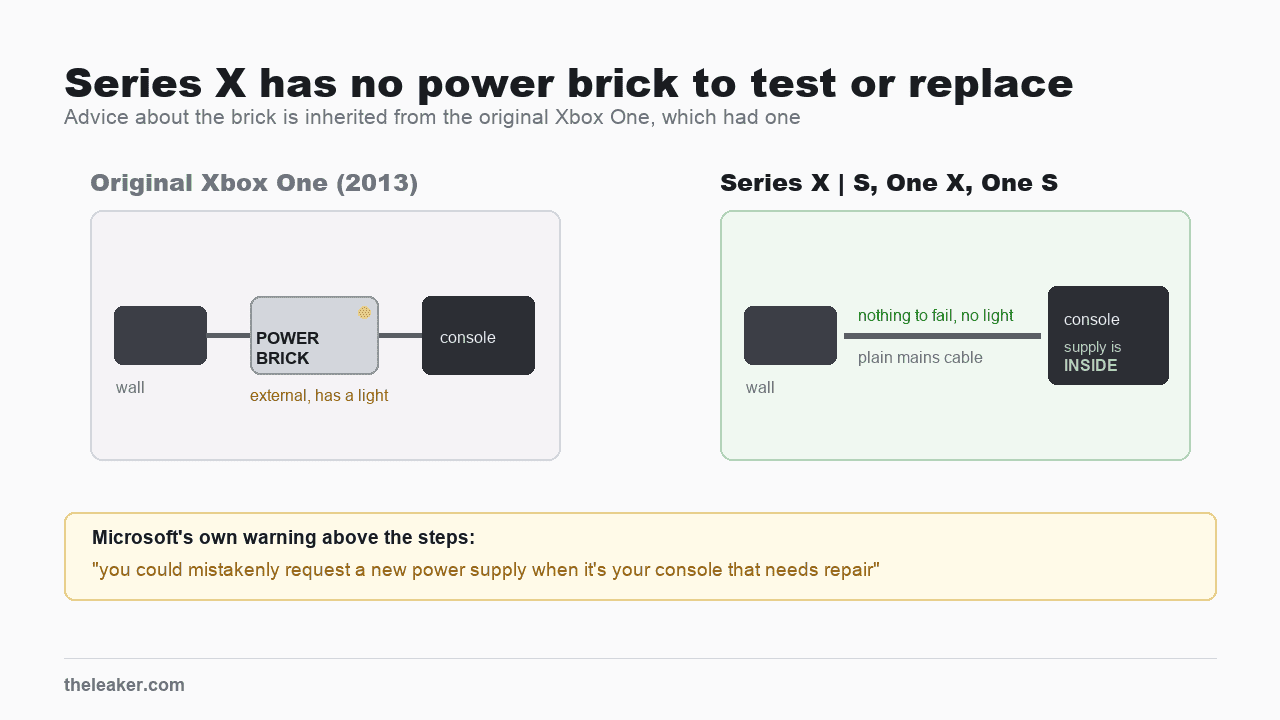Open the theleaker.com footer link
This screenshot has height=720, width=1280.
click(124, 685)
